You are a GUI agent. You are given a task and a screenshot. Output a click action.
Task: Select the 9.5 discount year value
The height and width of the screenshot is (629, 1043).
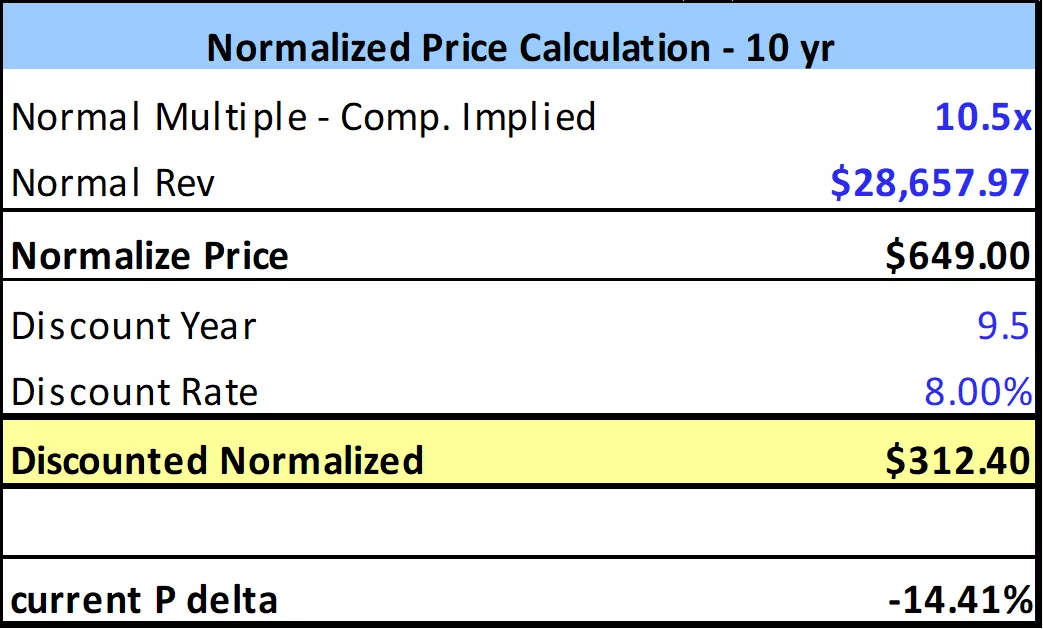coord(1003,327)
